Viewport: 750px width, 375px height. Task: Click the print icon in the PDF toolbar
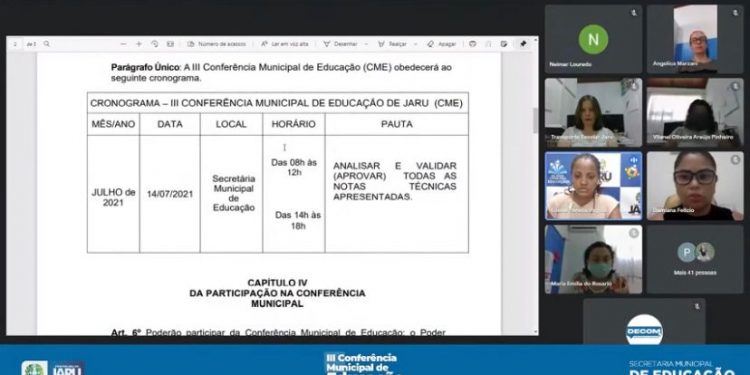(x=473, y=44)
